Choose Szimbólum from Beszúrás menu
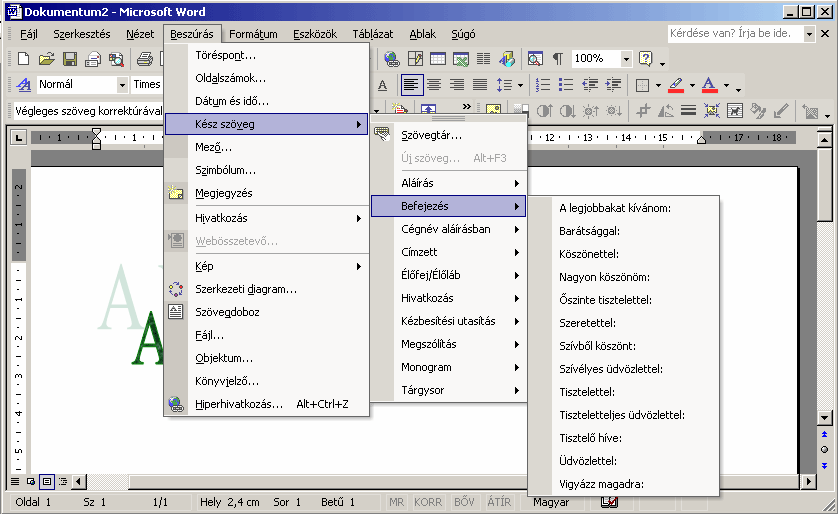This screenshot has width=838, height=514. (x=267, y=170)
